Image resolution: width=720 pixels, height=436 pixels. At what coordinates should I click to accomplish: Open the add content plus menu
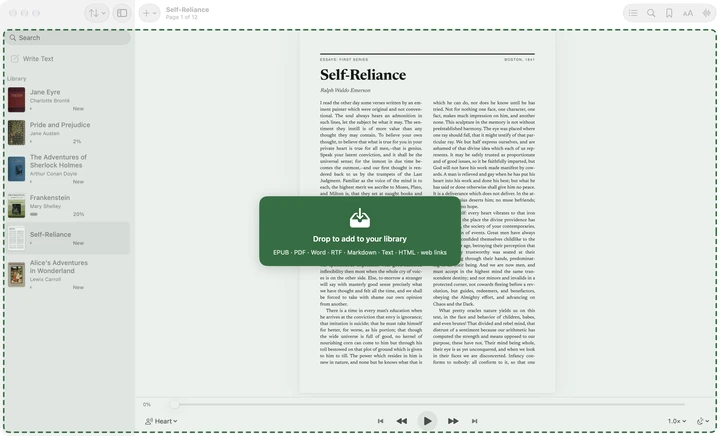click(149, 13)
